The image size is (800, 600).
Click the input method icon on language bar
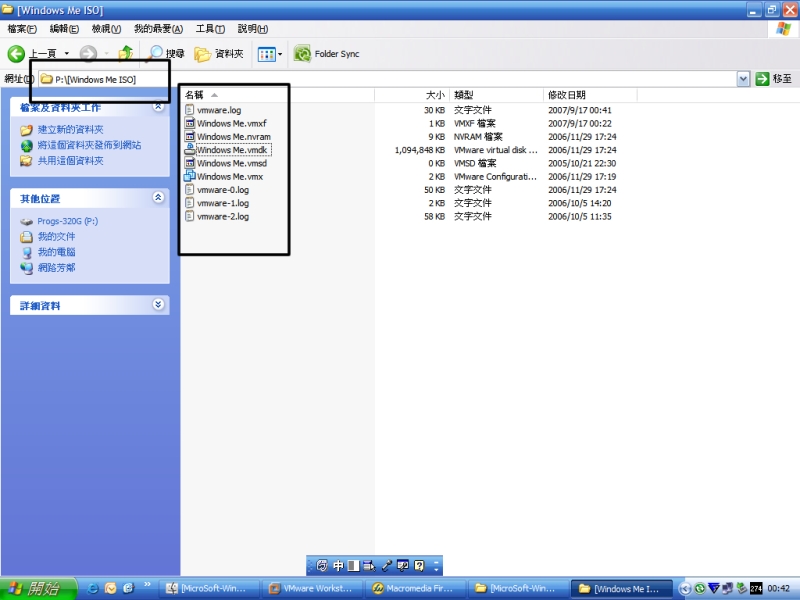point(322,565)
